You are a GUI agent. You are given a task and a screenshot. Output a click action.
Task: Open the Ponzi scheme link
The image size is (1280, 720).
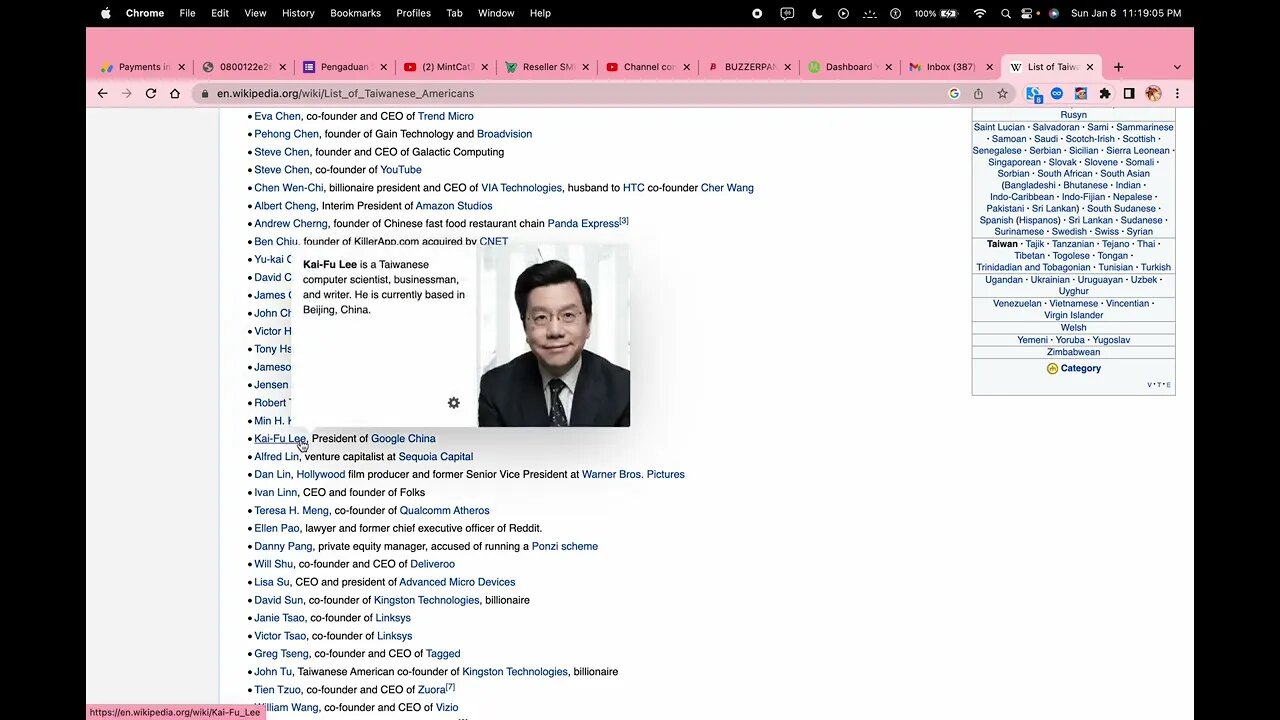coord(565,547)
